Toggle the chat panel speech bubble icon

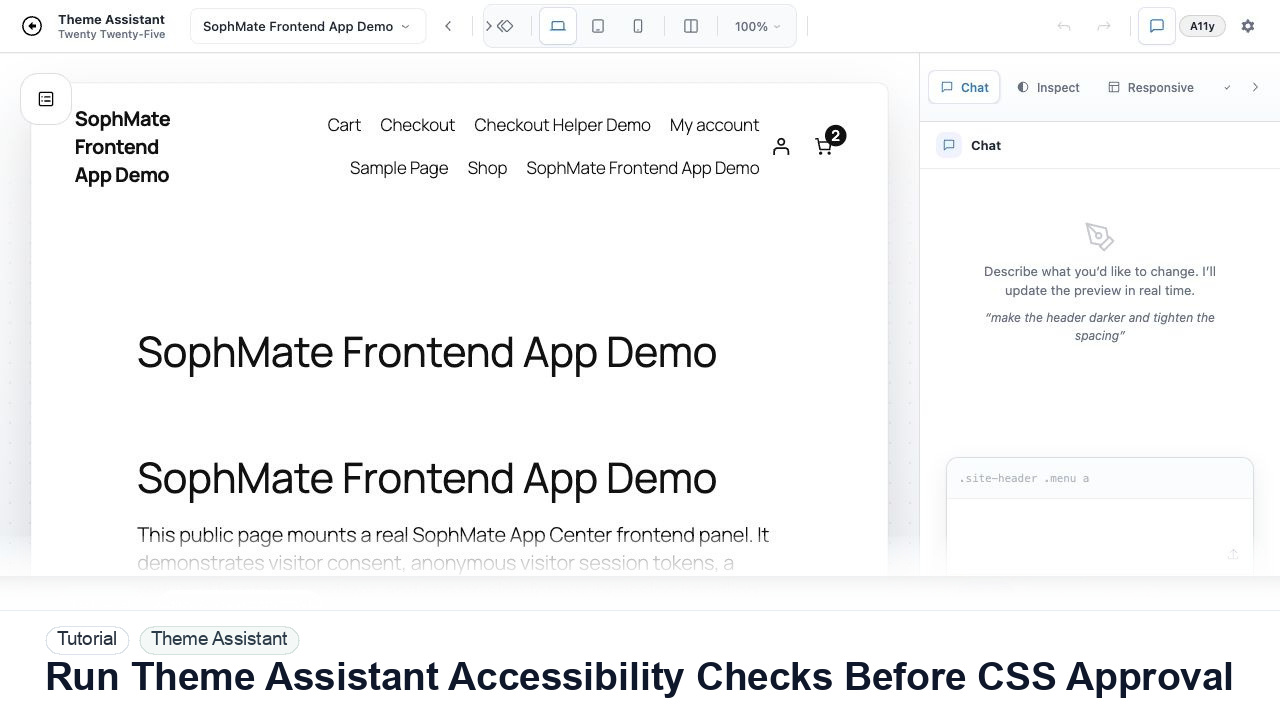click(1157, 27)
